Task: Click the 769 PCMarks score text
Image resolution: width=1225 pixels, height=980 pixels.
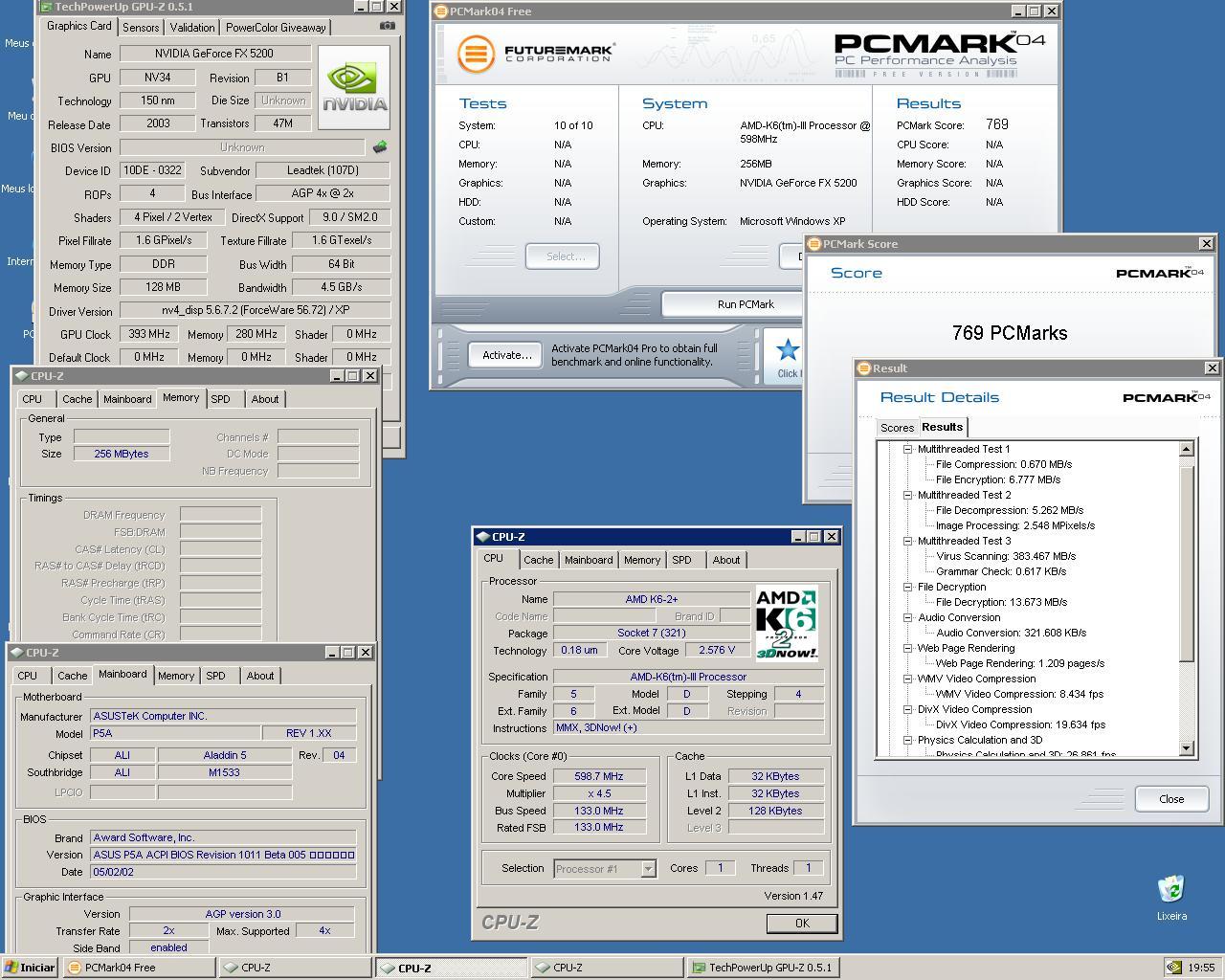Action: (x=1010, y=333)
